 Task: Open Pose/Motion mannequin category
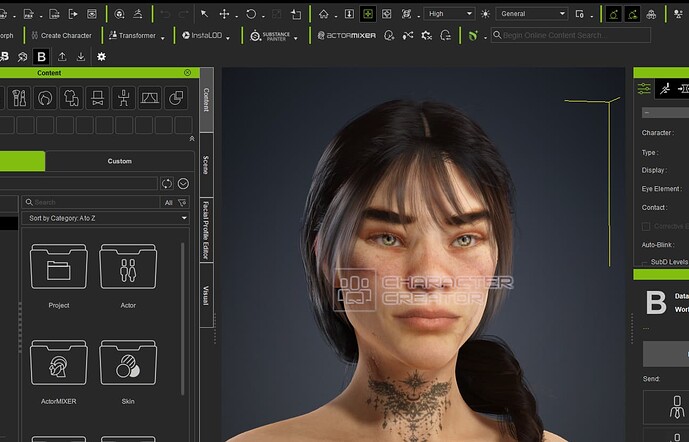[123, 98]
